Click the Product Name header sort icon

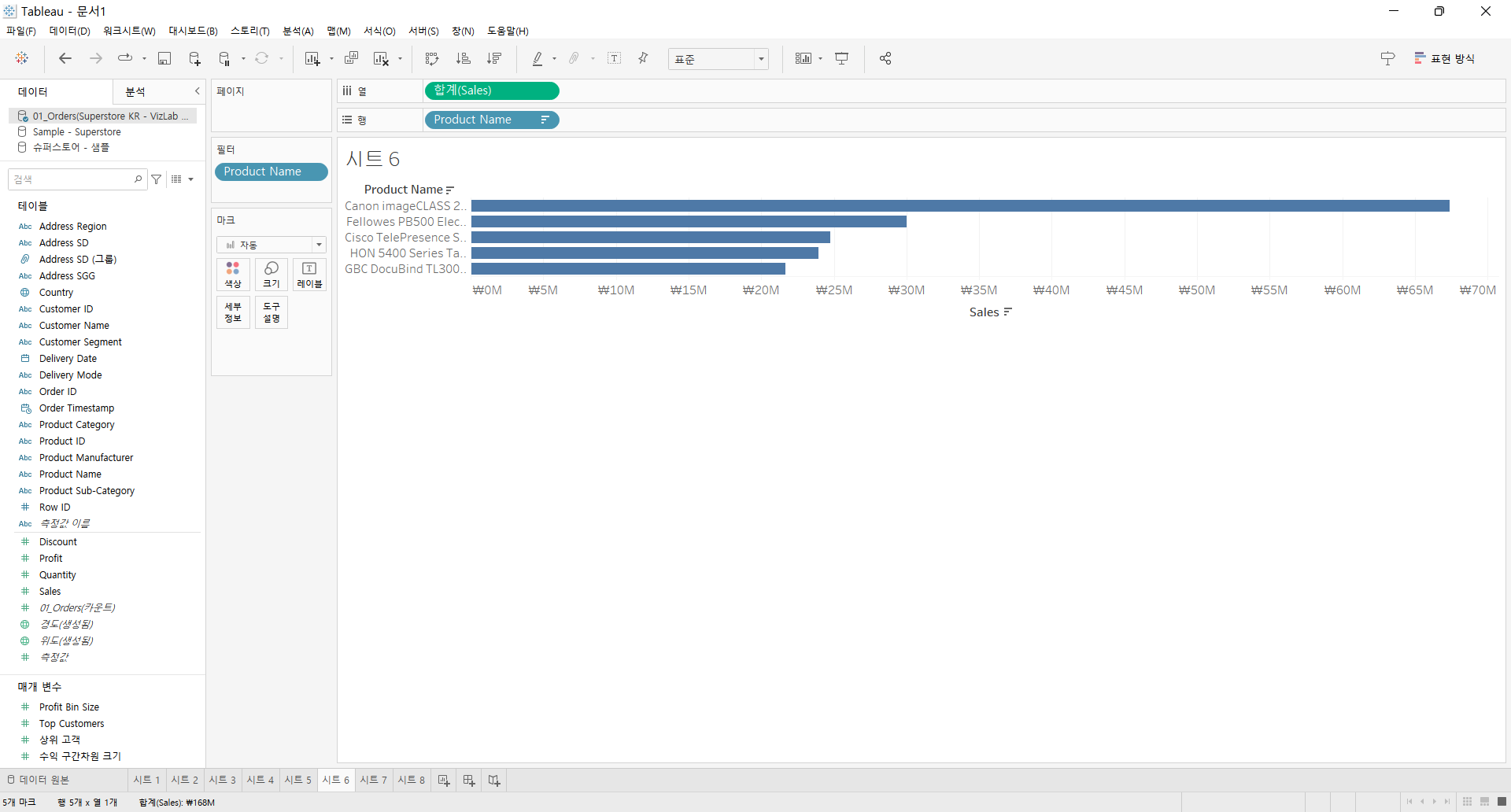(450, 190)
